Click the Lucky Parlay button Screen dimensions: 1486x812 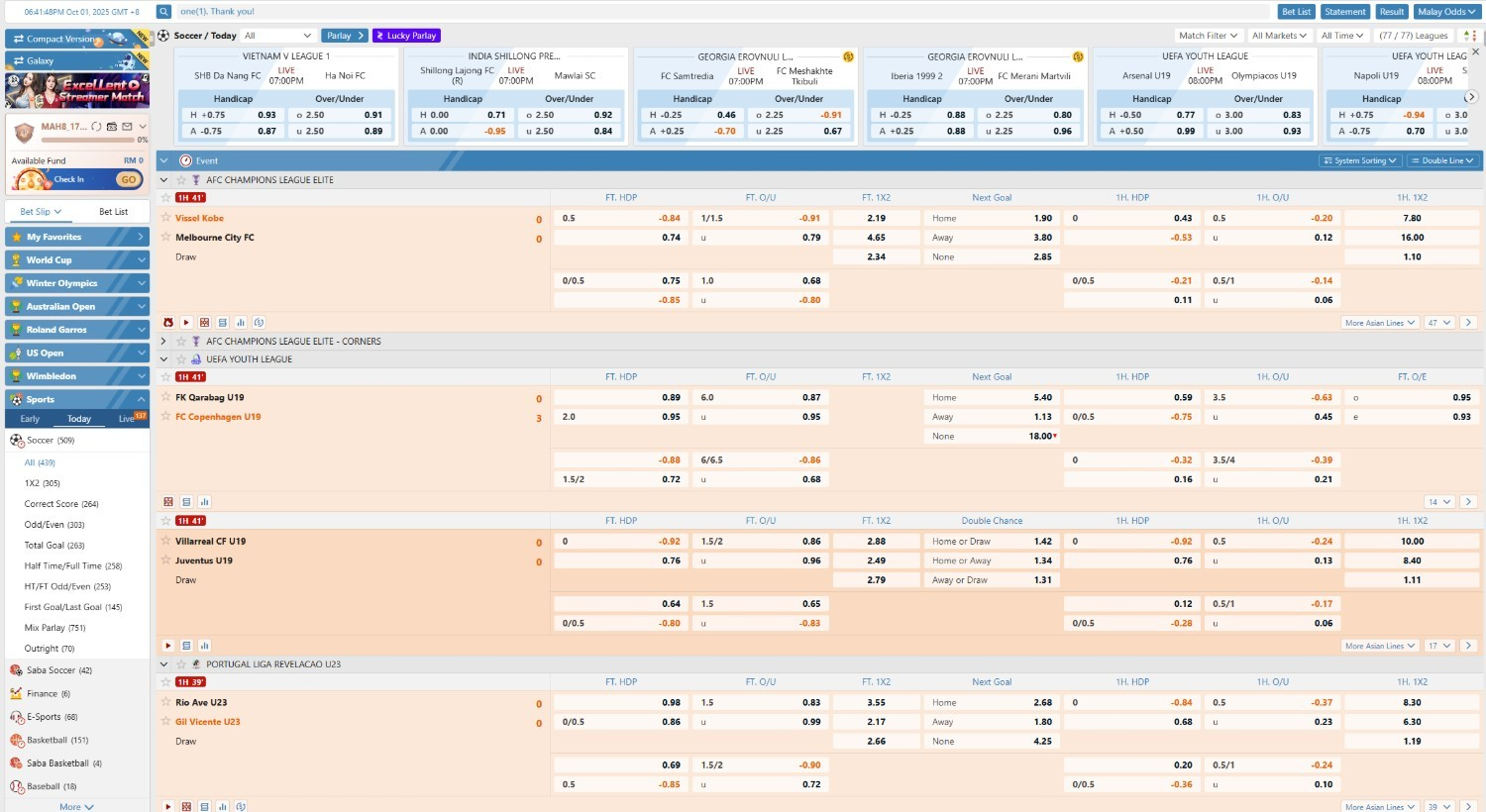tap(406, 36)
